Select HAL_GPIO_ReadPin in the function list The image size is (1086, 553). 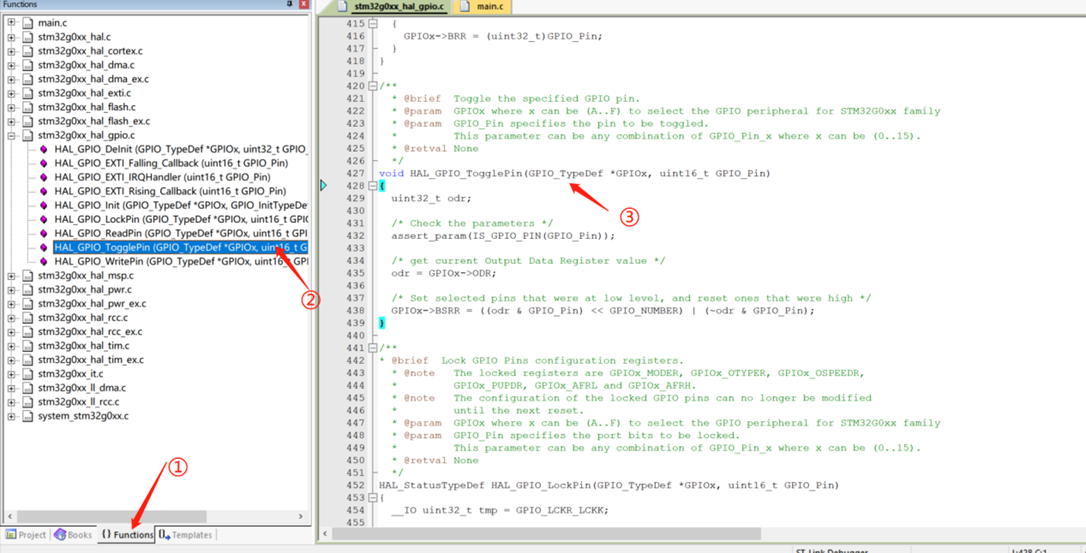click(180, 233)
